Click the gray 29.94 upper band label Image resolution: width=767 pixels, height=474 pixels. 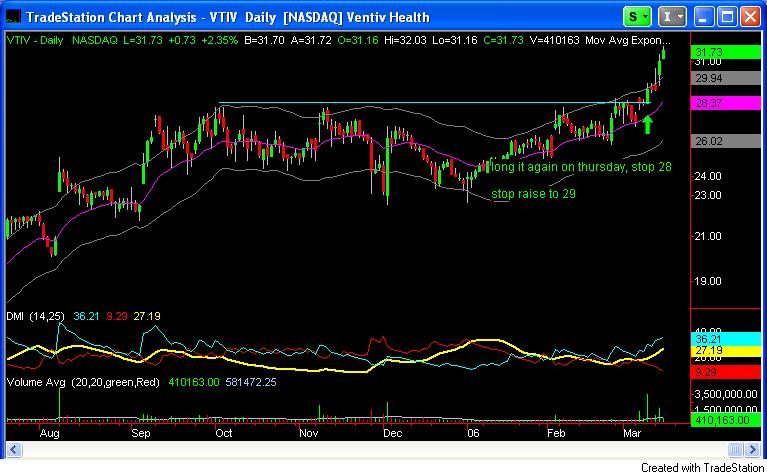click(x=725, y=78)
